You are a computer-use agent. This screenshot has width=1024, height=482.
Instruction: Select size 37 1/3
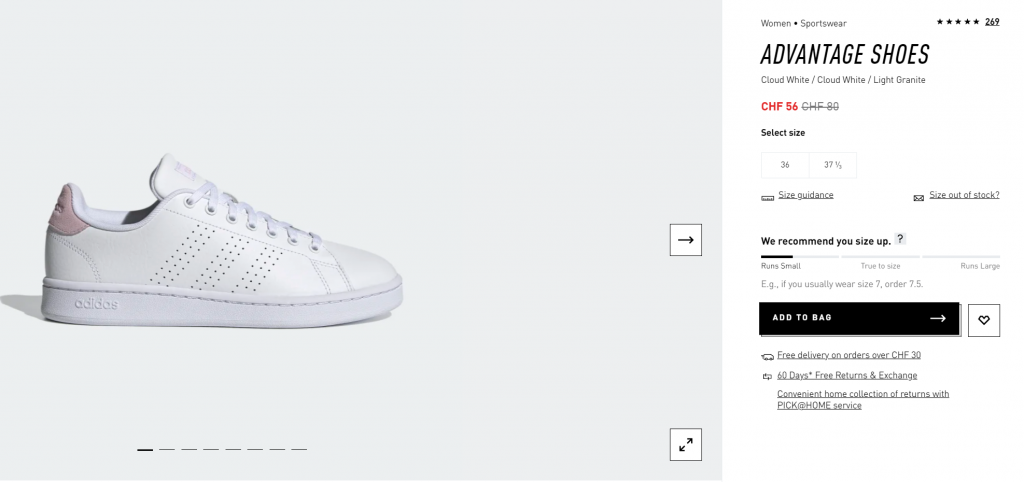(833, 165)
